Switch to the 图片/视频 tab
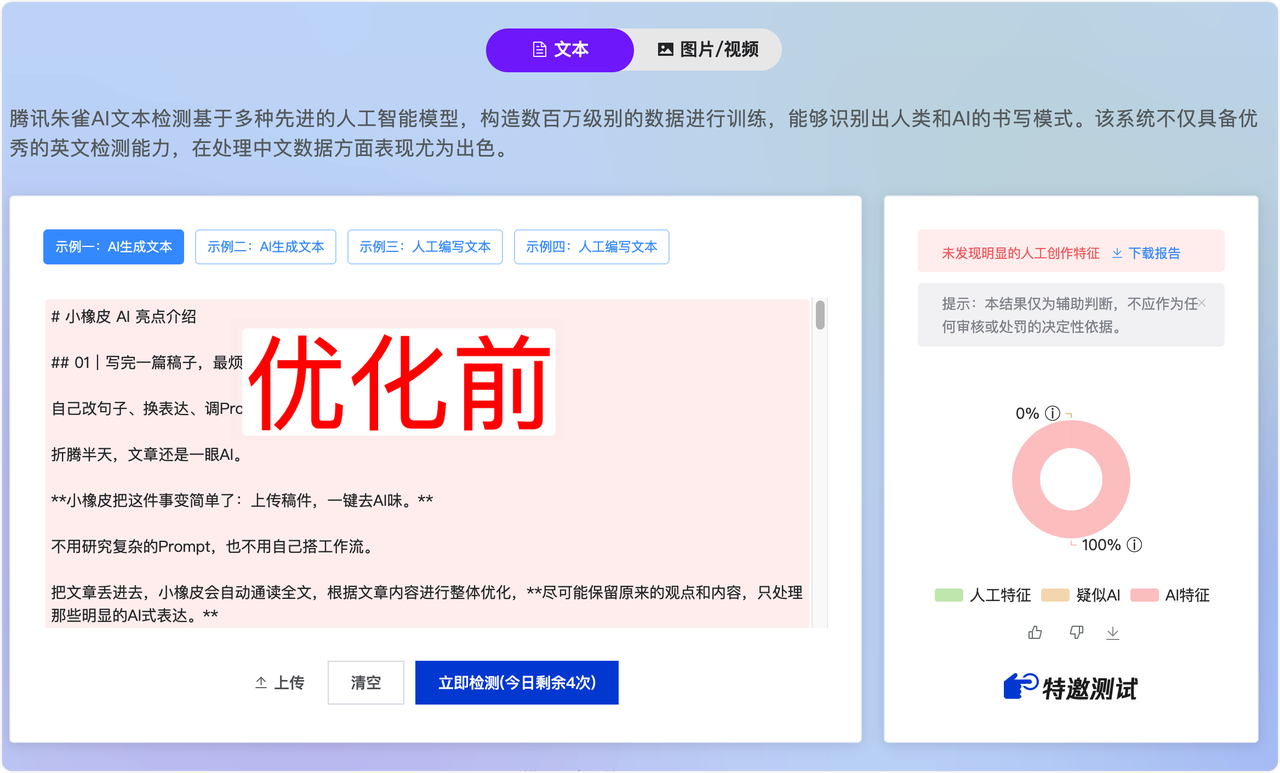Viewport: 1280px width, 773px height. pyautogui.click(x=708, y=50)
